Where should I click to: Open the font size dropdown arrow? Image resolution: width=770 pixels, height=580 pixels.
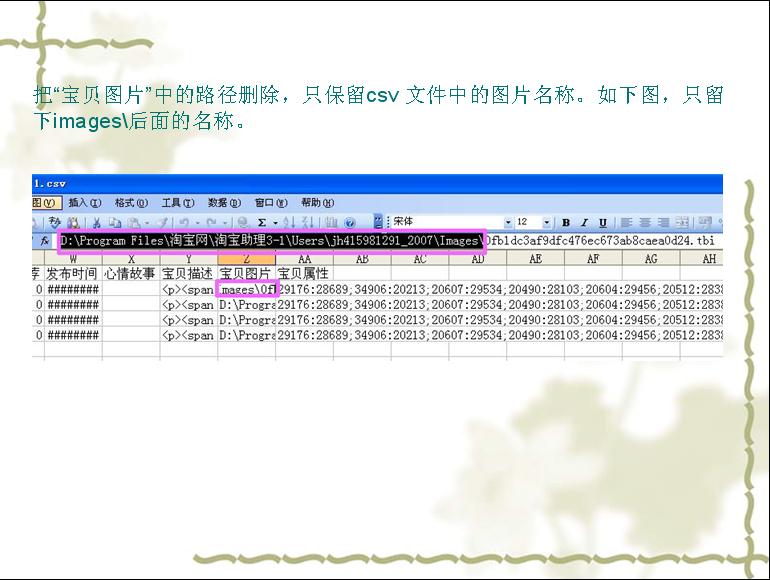547,222
